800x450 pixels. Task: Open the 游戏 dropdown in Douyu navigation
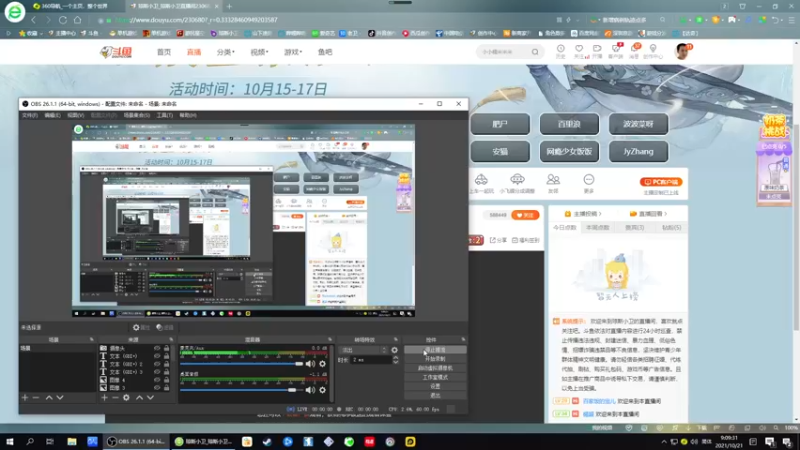tap(293, 52)
